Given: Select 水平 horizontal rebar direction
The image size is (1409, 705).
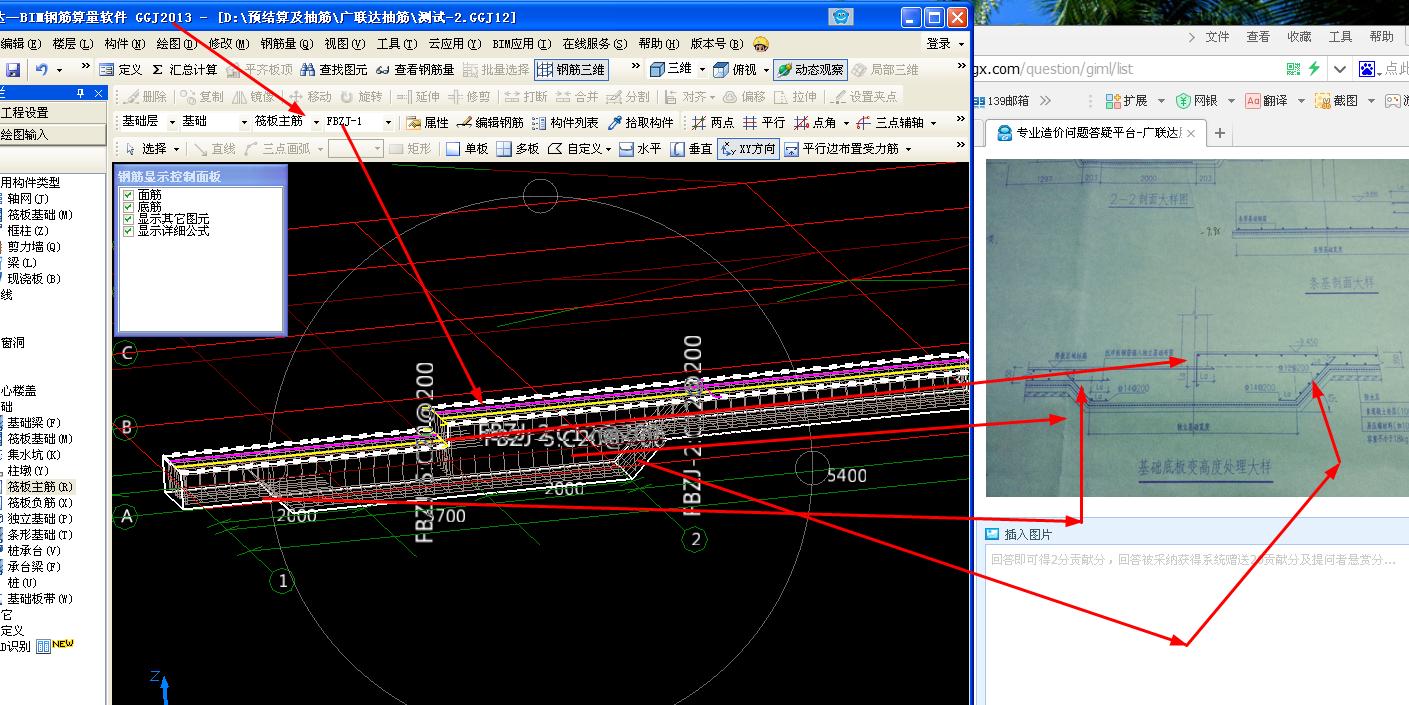Looking at the screenshot, I should coord(640,149).
